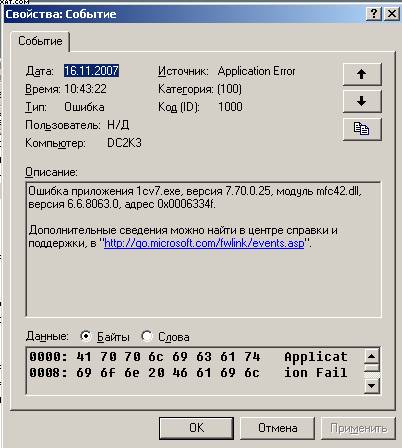Image resolution: width=402 pixels, height=448 pixels.
Task: Click the help question mark button
Action: [x=374, y=14]
